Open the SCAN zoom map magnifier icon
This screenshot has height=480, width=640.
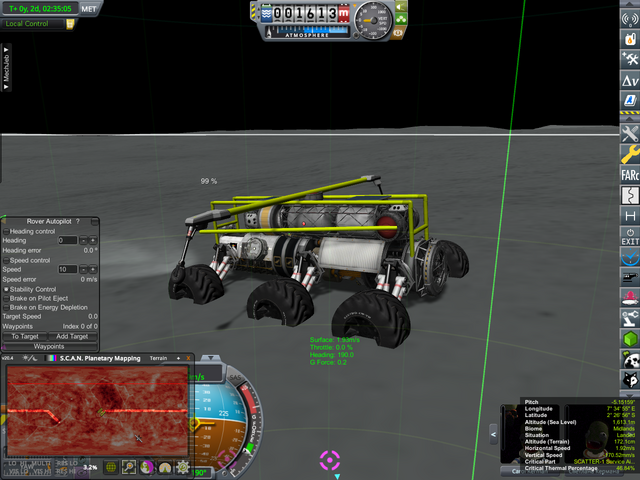pyautogui.click(x=129, y=467)
